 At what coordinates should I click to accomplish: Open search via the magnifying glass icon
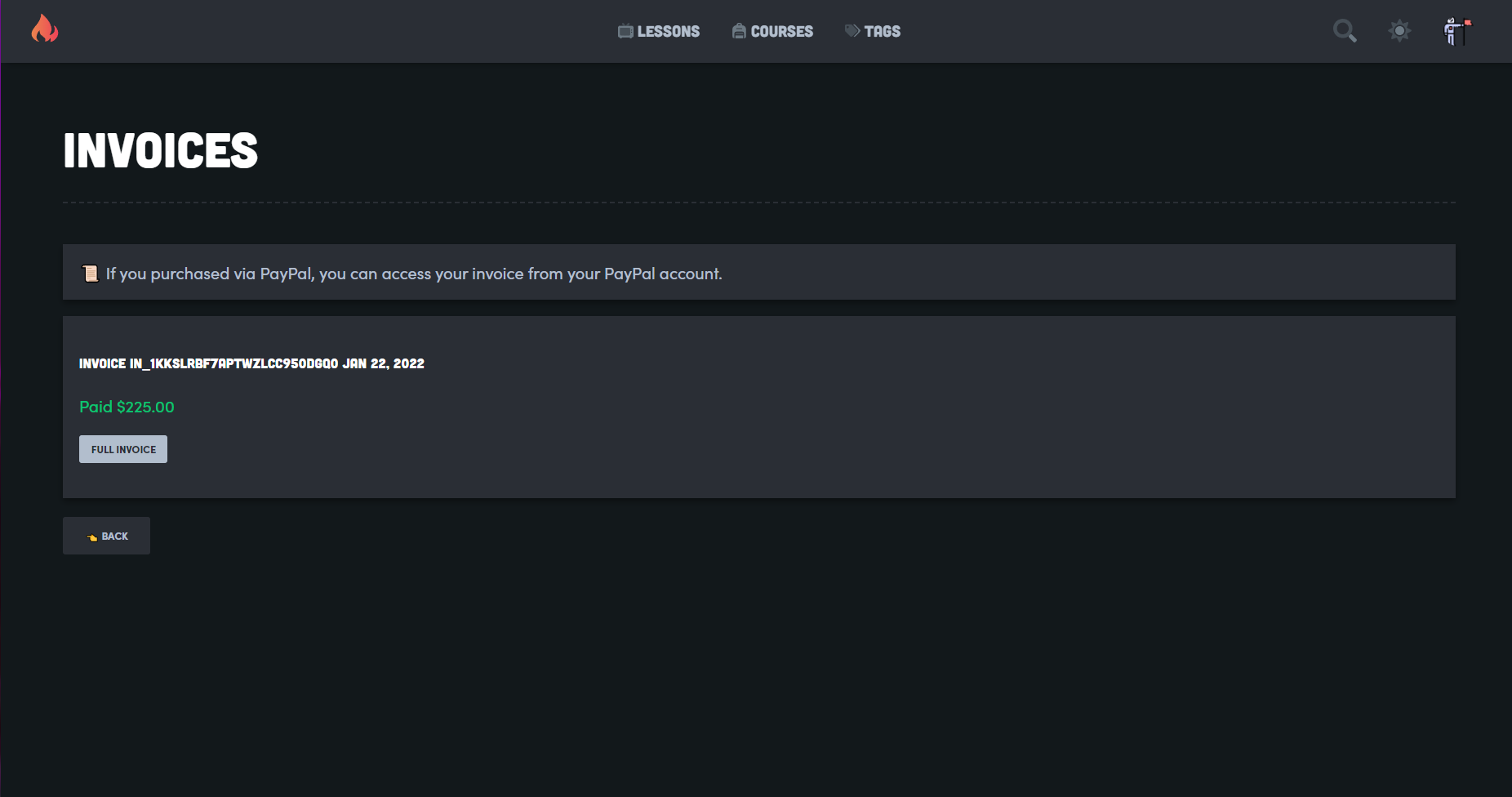[x=1345, y=30]
